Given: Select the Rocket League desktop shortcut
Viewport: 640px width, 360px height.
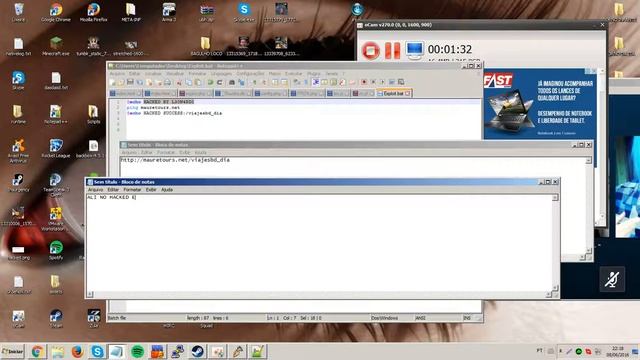Looking at the screenshot, I should [56, 148].
